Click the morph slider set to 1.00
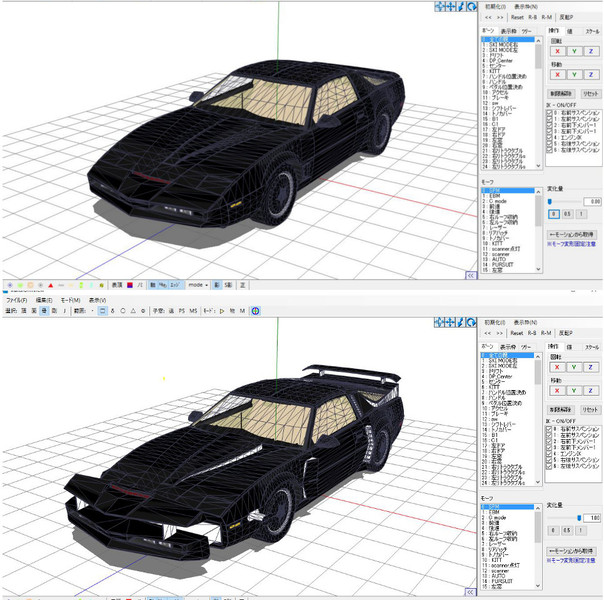Screen dimensions: 604x600 tap(578, 517)
